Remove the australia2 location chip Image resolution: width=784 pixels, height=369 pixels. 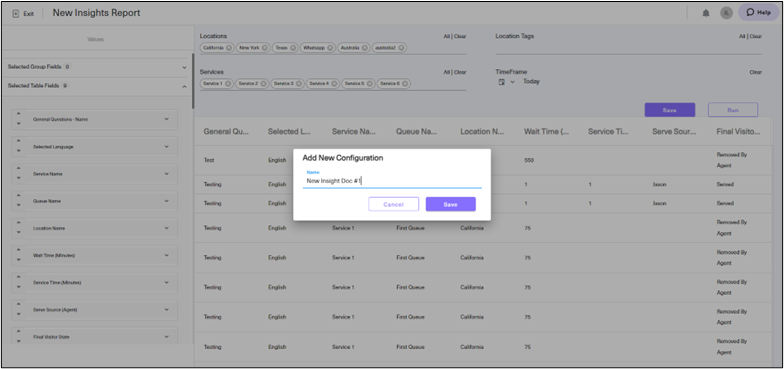point(401,48)
